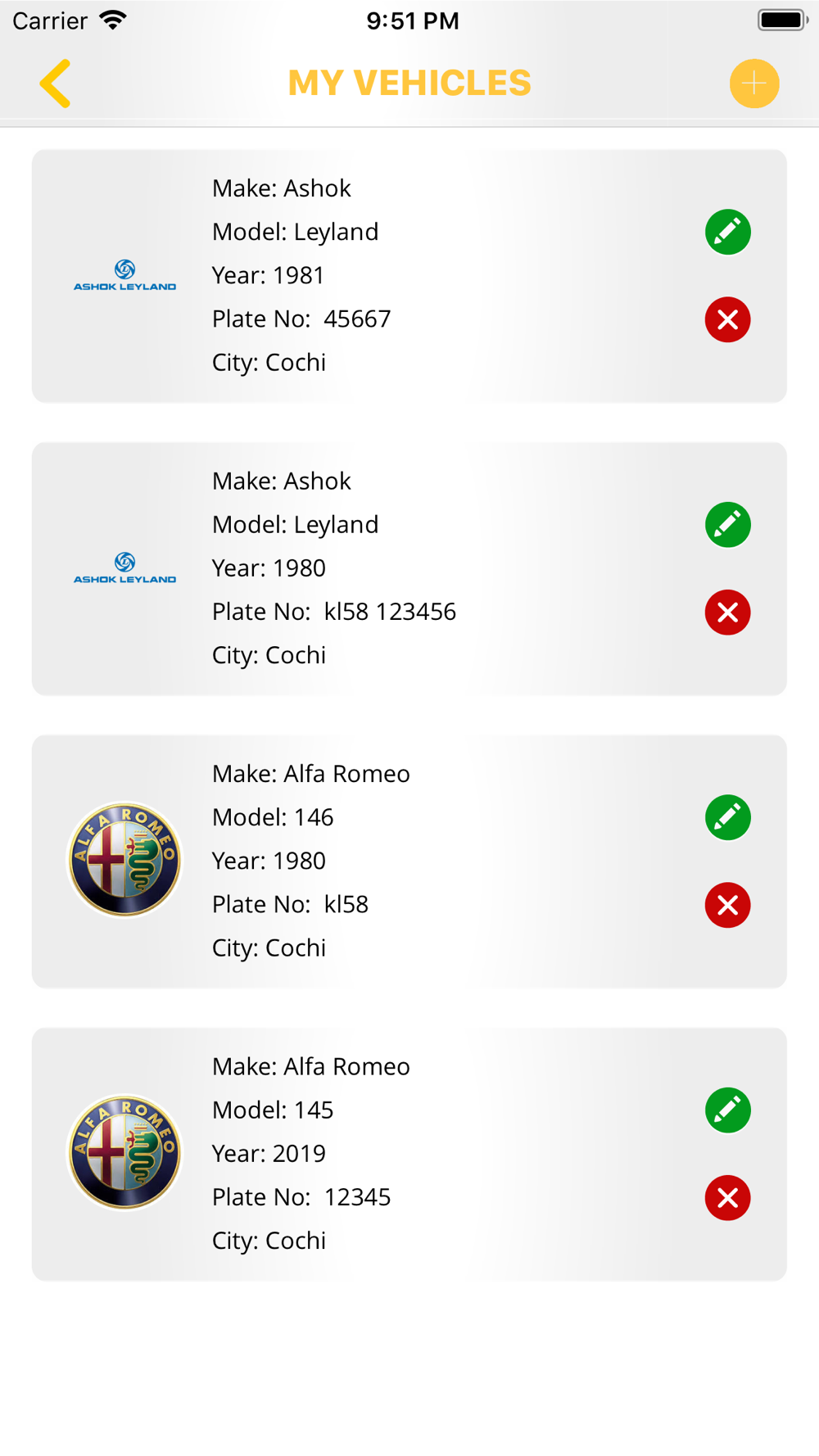Select plate number 45667 text

tap(357, 319)
